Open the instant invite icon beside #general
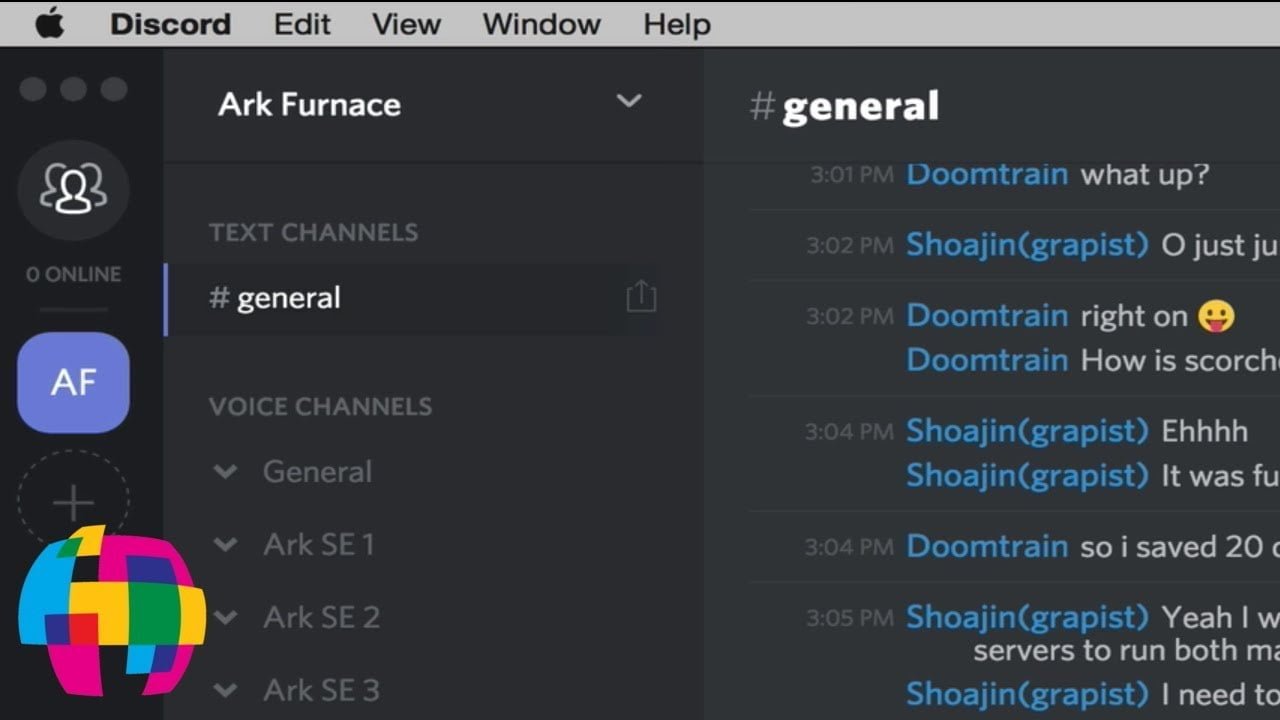 pyautogui.click(x=640, y=296)
